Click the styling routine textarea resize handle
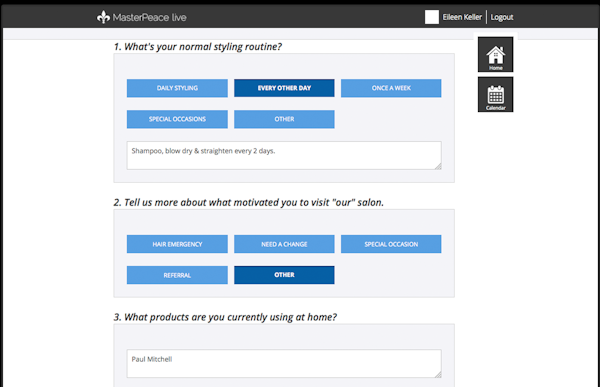 pyautogui.click(x=438, y=166)
